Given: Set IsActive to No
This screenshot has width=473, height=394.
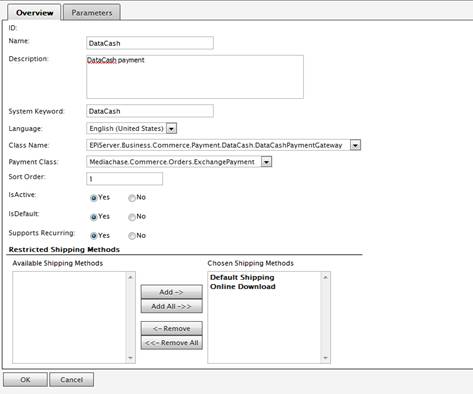Looking at the screenshot, I should (132, 198).
